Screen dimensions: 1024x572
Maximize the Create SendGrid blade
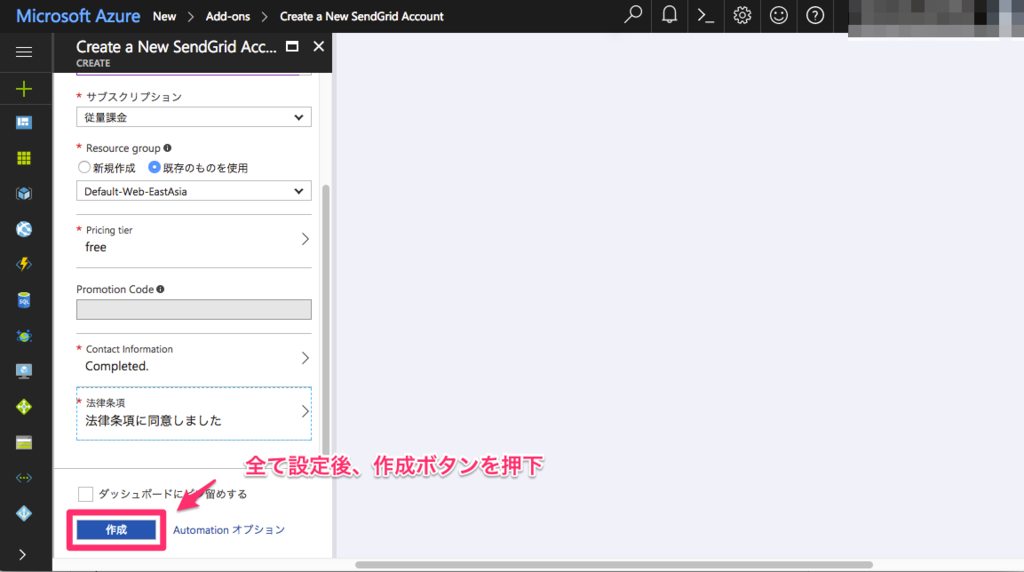click(293, 46)
